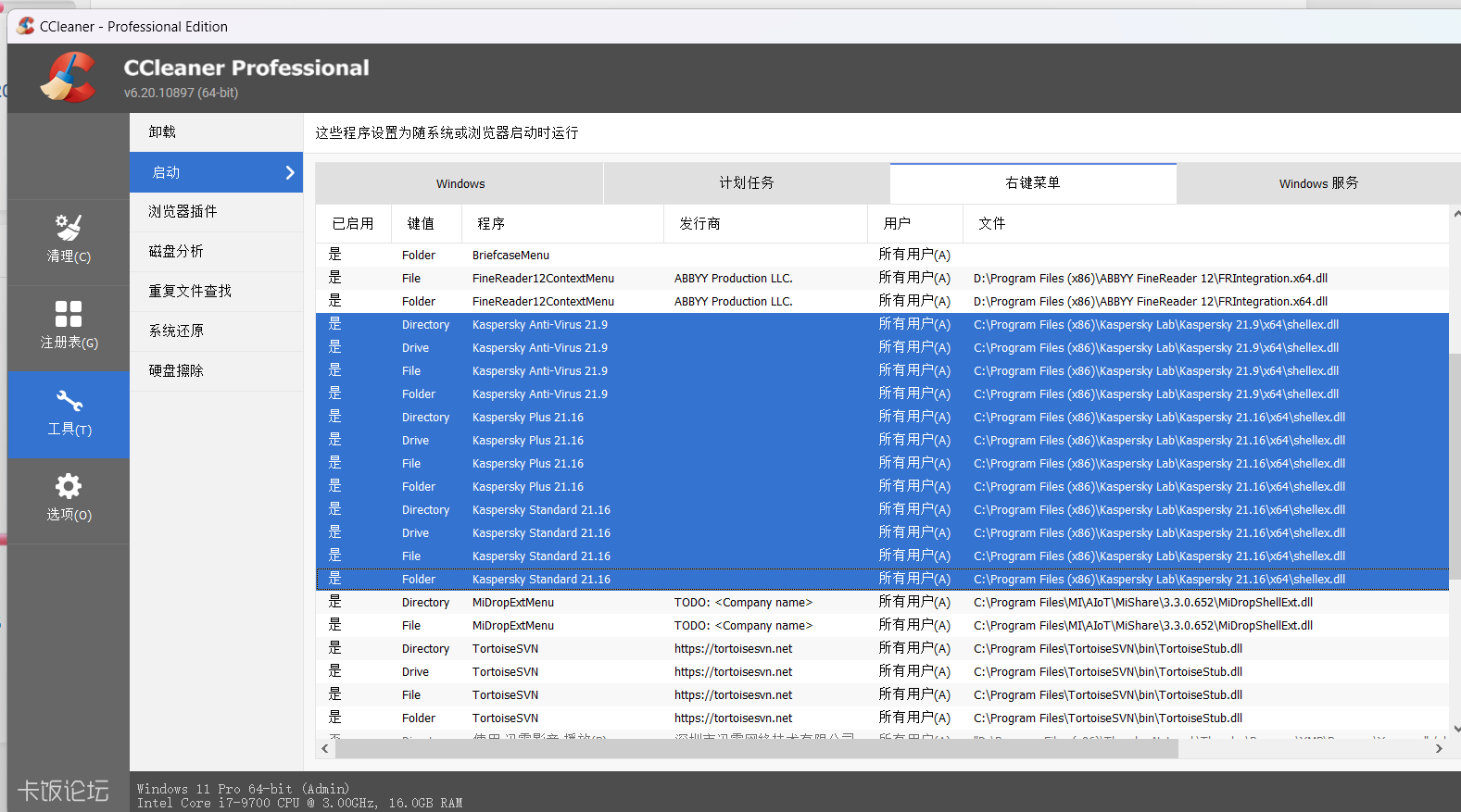This screenshot has width=1461, height=812.
Task: Switch to the Windows 服务 tab
Action: pyautogui.click(x=1318, y=183)
